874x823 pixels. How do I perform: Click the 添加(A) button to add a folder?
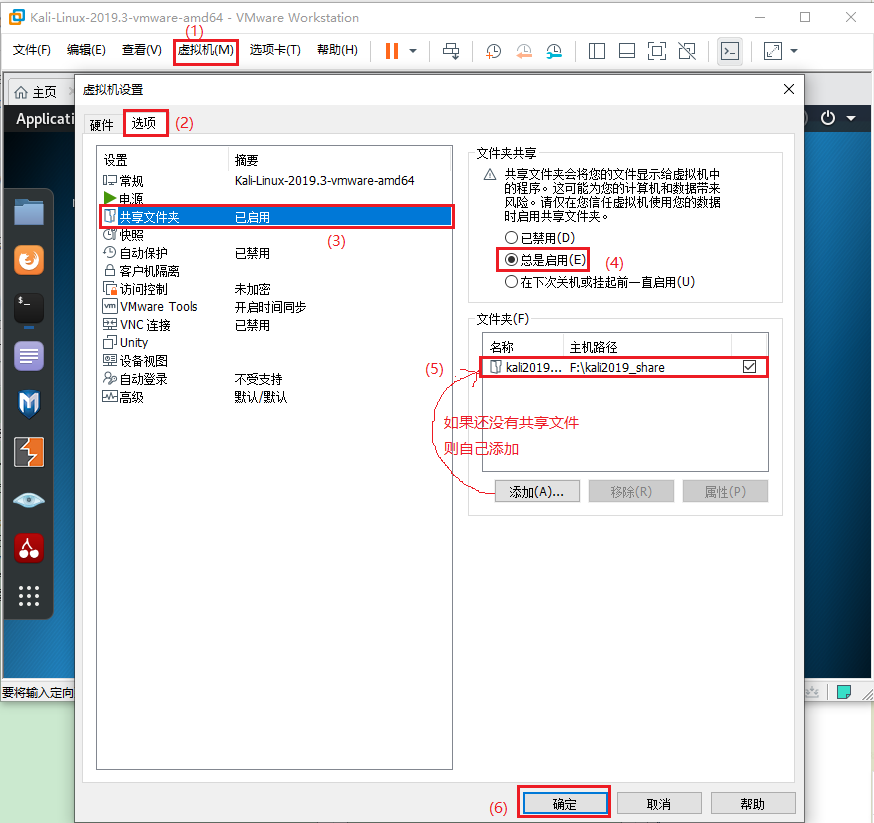click(x=536, y=490)
